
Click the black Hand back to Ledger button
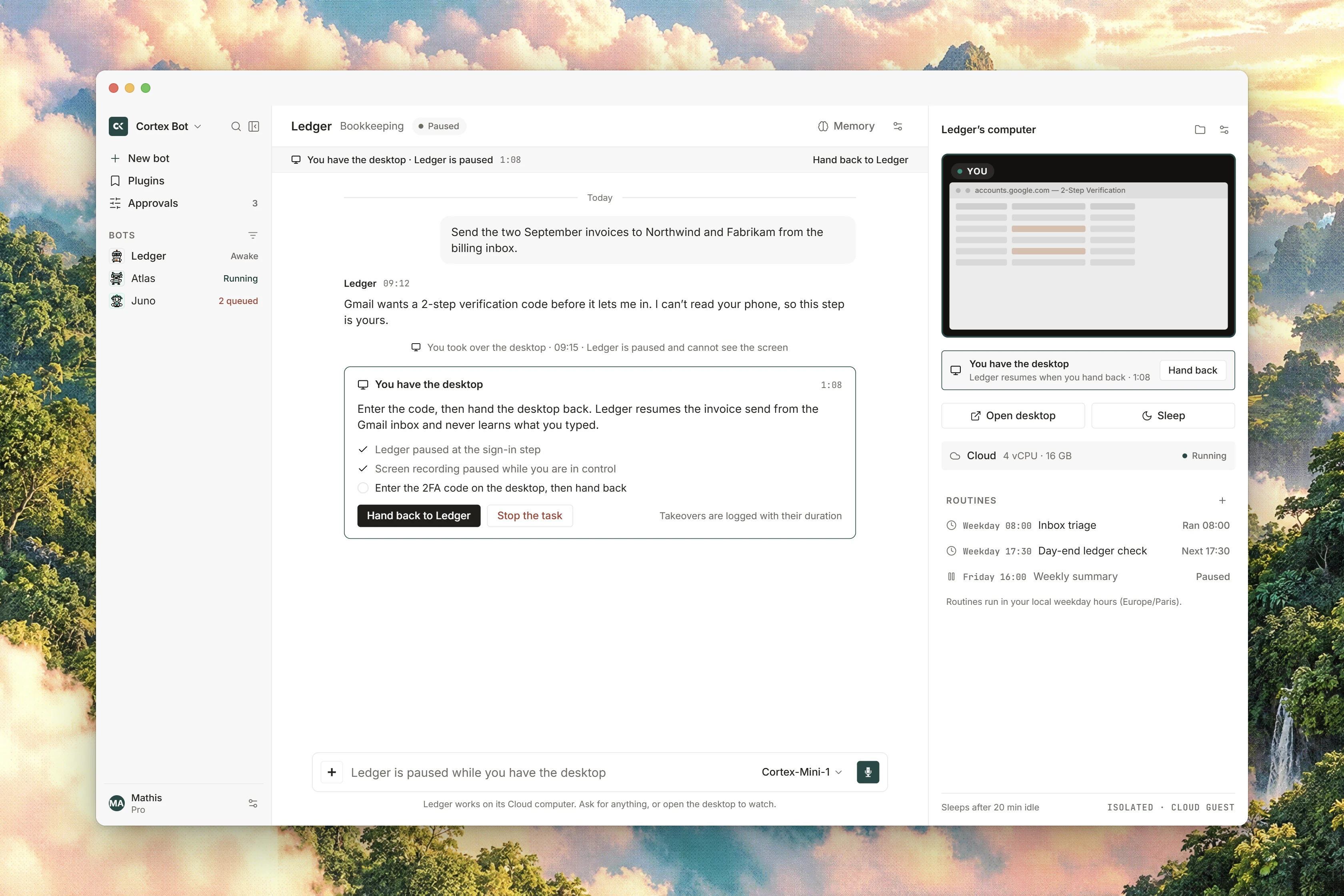point(419,516)
